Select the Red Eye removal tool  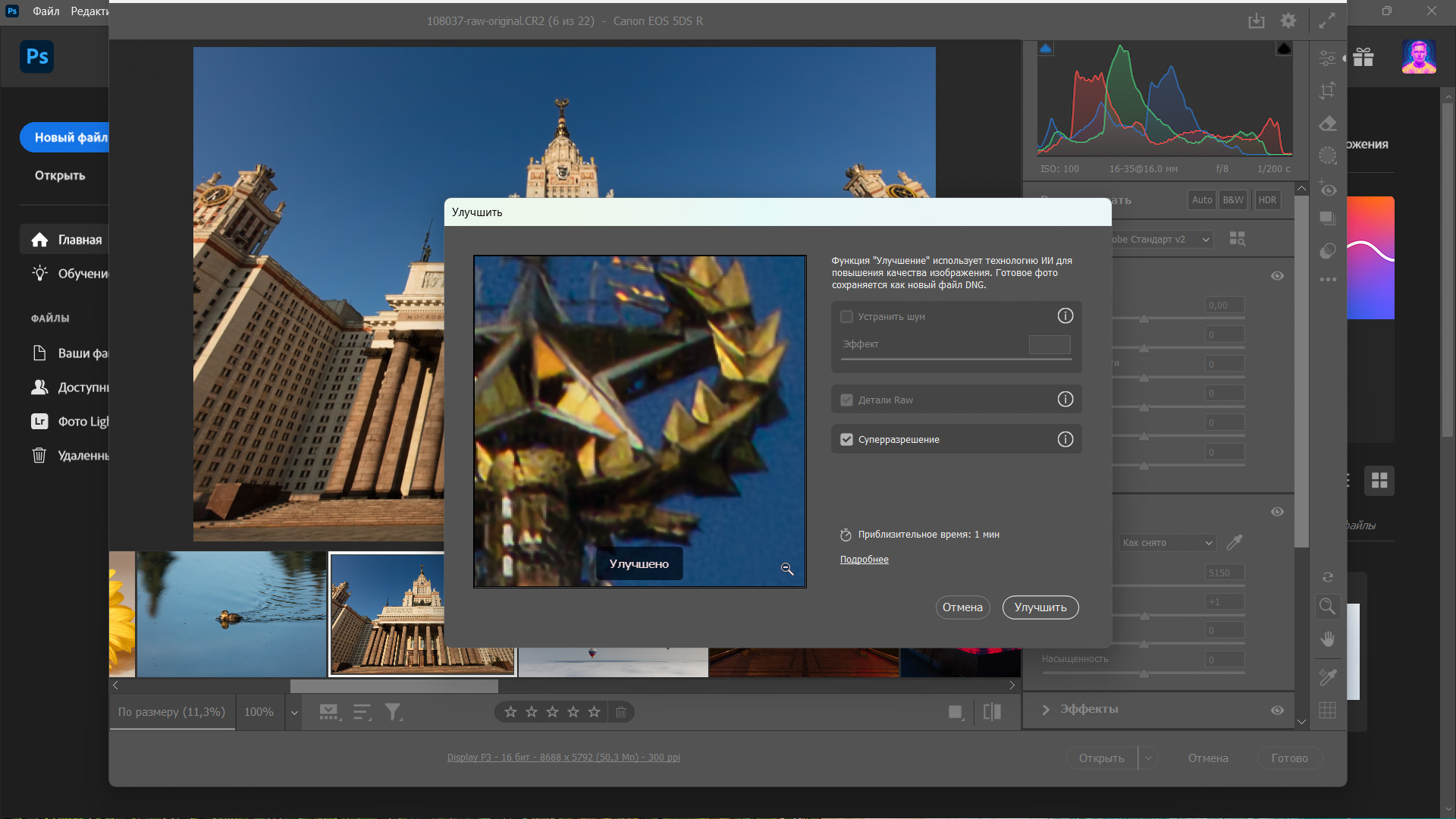tap(1327, 188)
